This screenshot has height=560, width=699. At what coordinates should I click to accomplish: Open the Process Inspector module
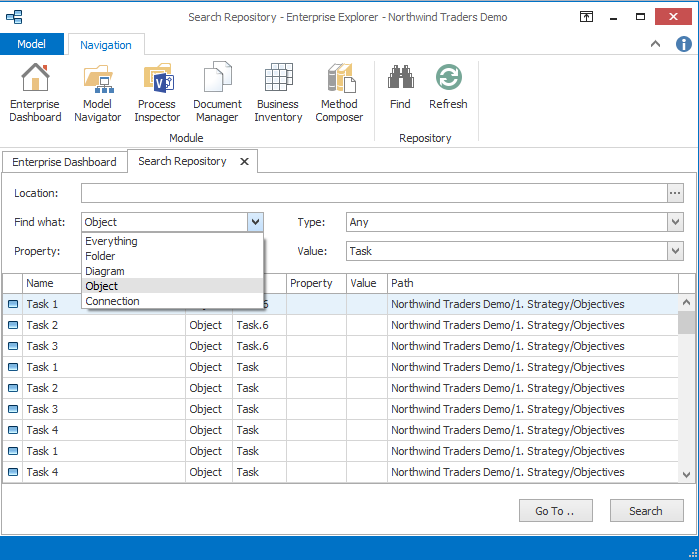click(x=157, y=92)
